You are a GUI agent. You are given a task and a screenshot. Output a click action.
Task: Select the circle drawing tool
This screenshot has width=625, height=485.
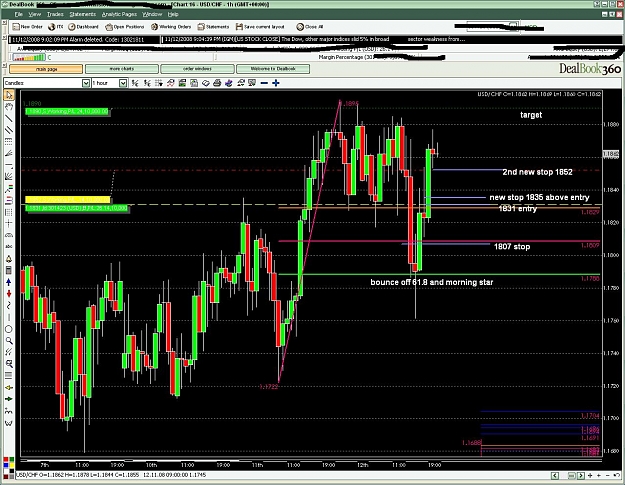[x=9, y=329]
